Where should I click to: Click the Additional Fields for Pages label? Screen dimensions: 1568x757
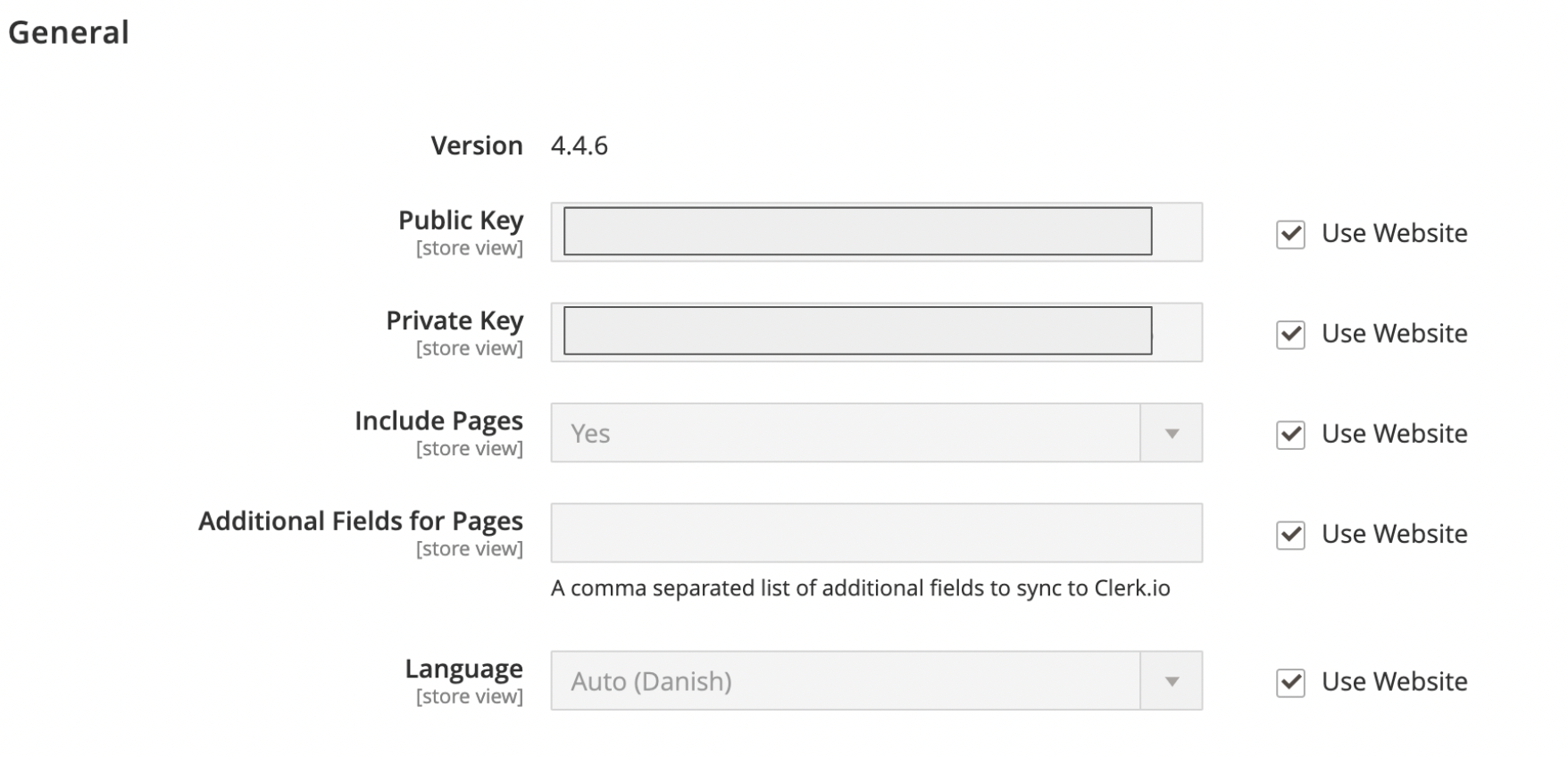pos(360,521)
